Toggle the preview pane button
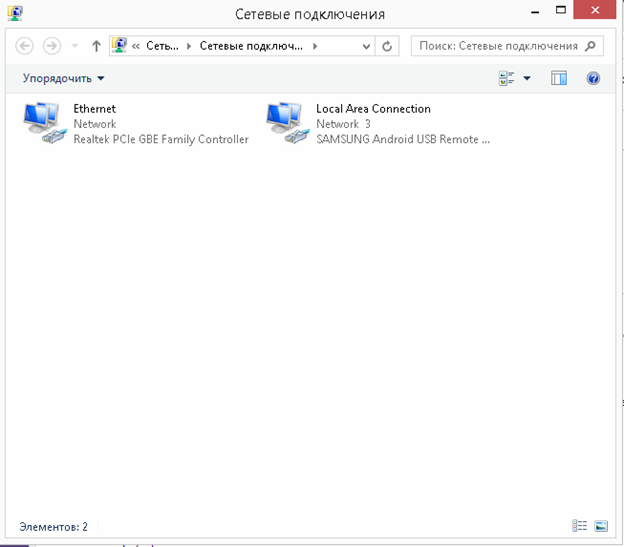The height and width of the screenshot is (547, 624). [559, 78]
